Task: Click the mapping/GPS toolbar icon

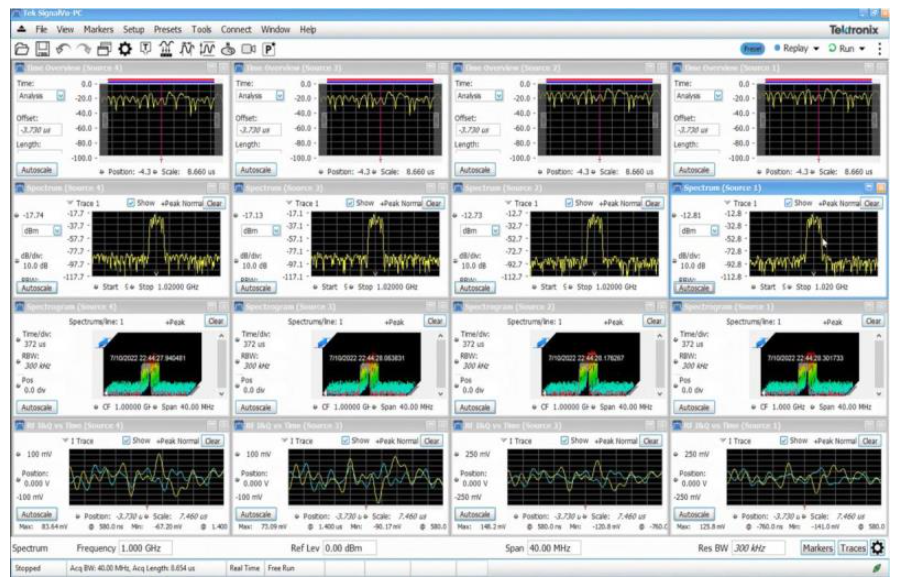Action: (x=228, y=49)
